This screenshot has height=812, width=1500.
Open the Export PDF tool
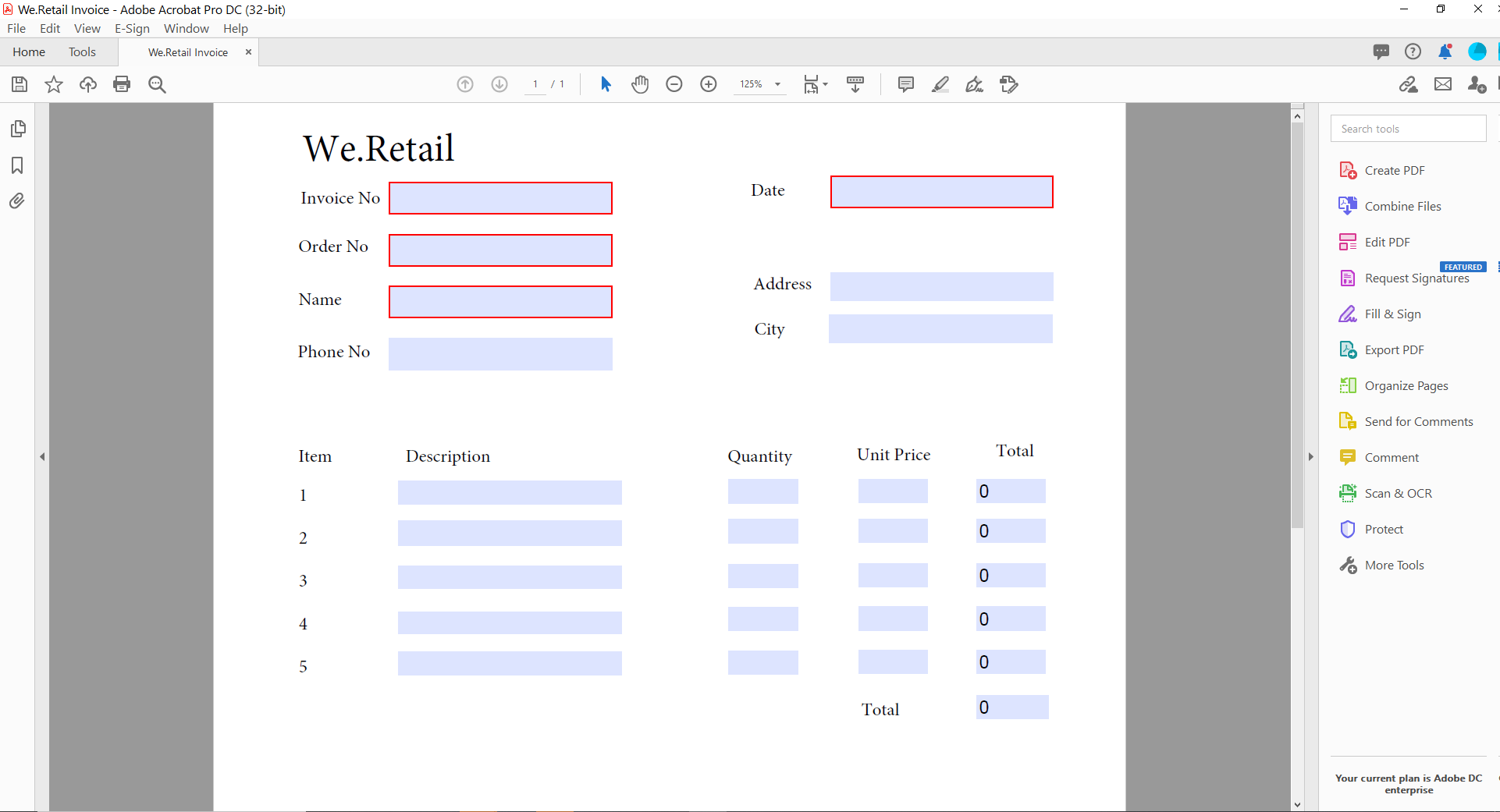click(x=1394, y=350)
